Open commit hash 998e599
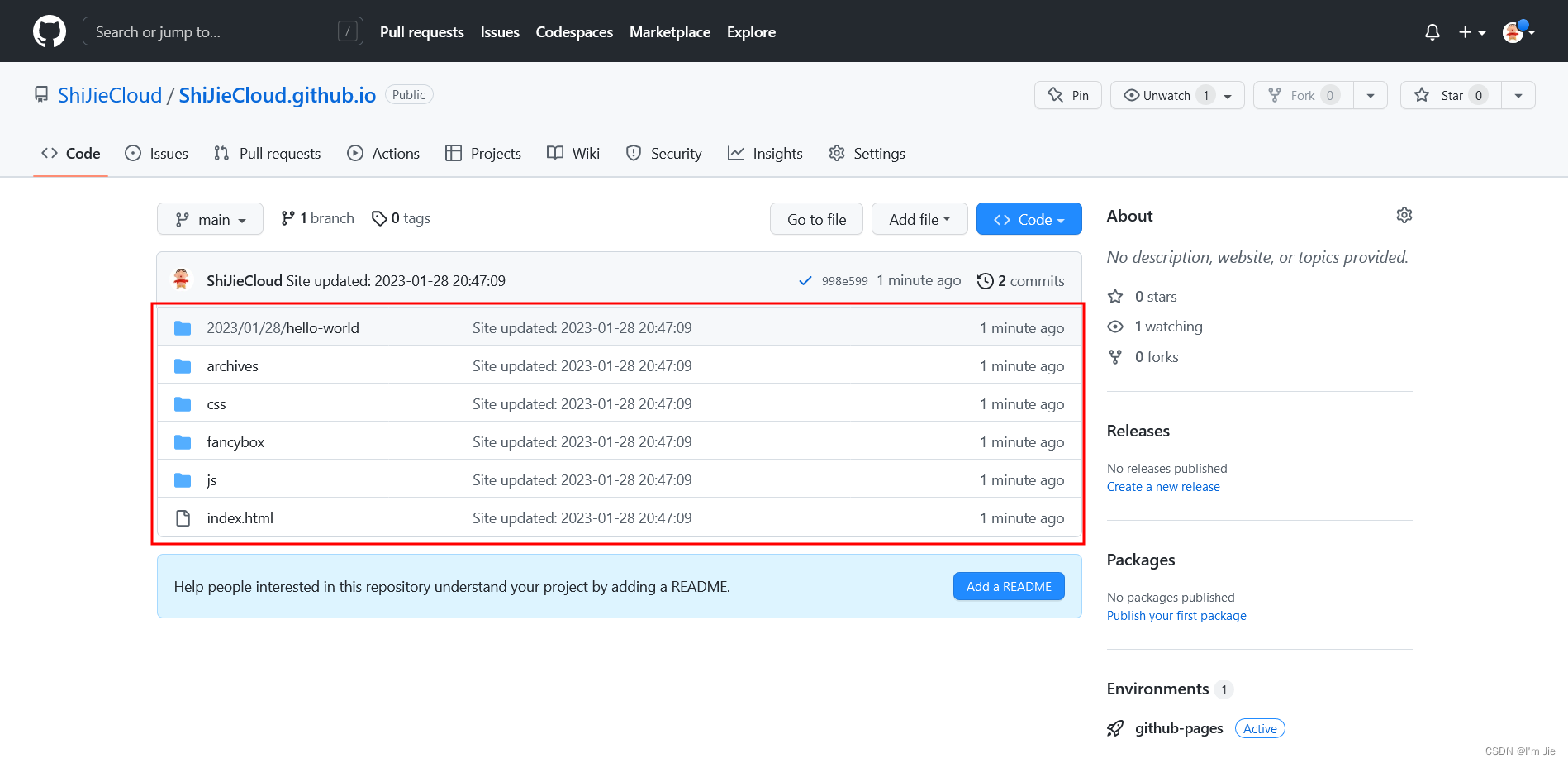The image size is (1568, 763). 844,281
